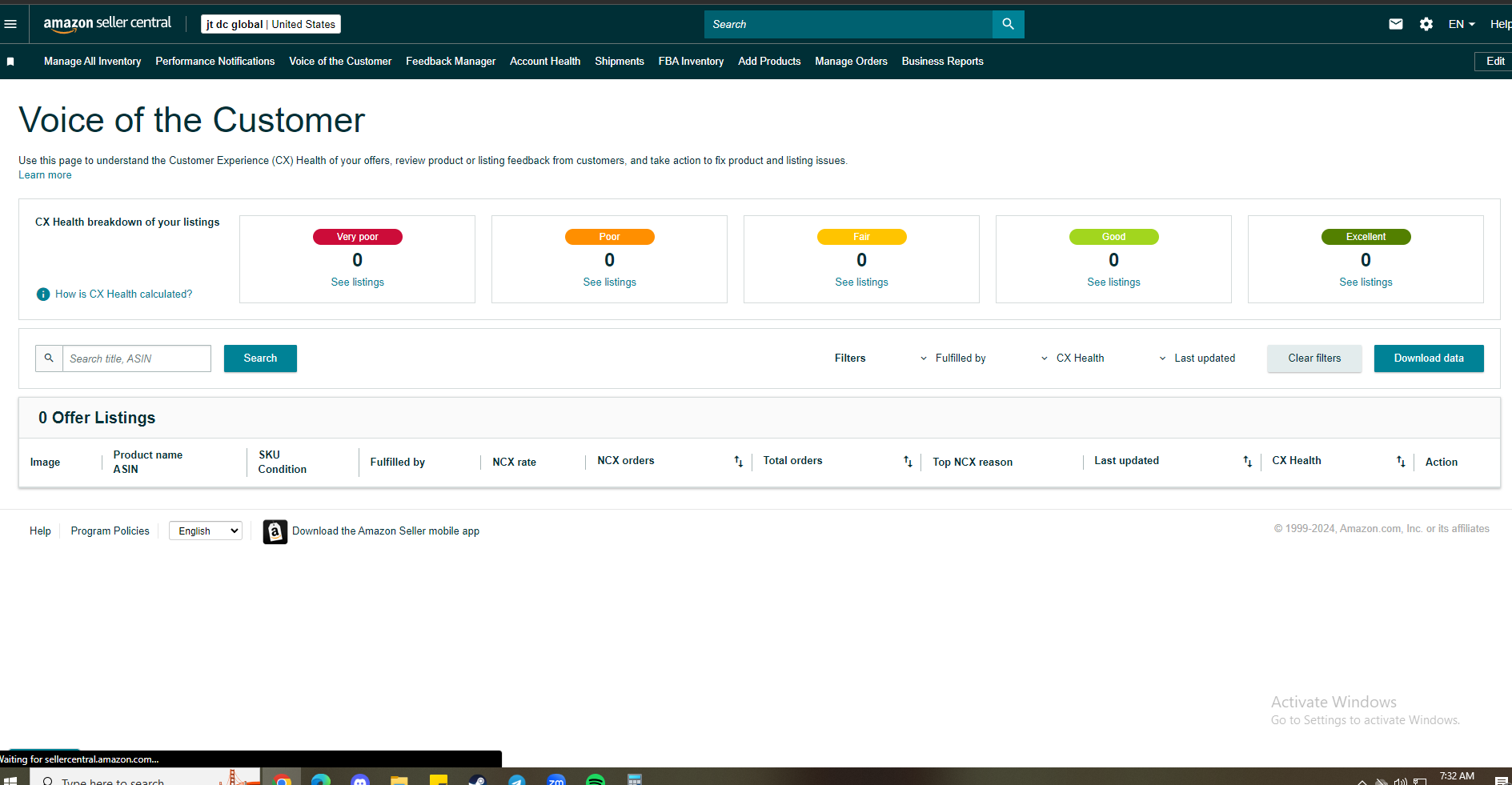
Task: See listings under Excellent
Action: click(1366, 282)
